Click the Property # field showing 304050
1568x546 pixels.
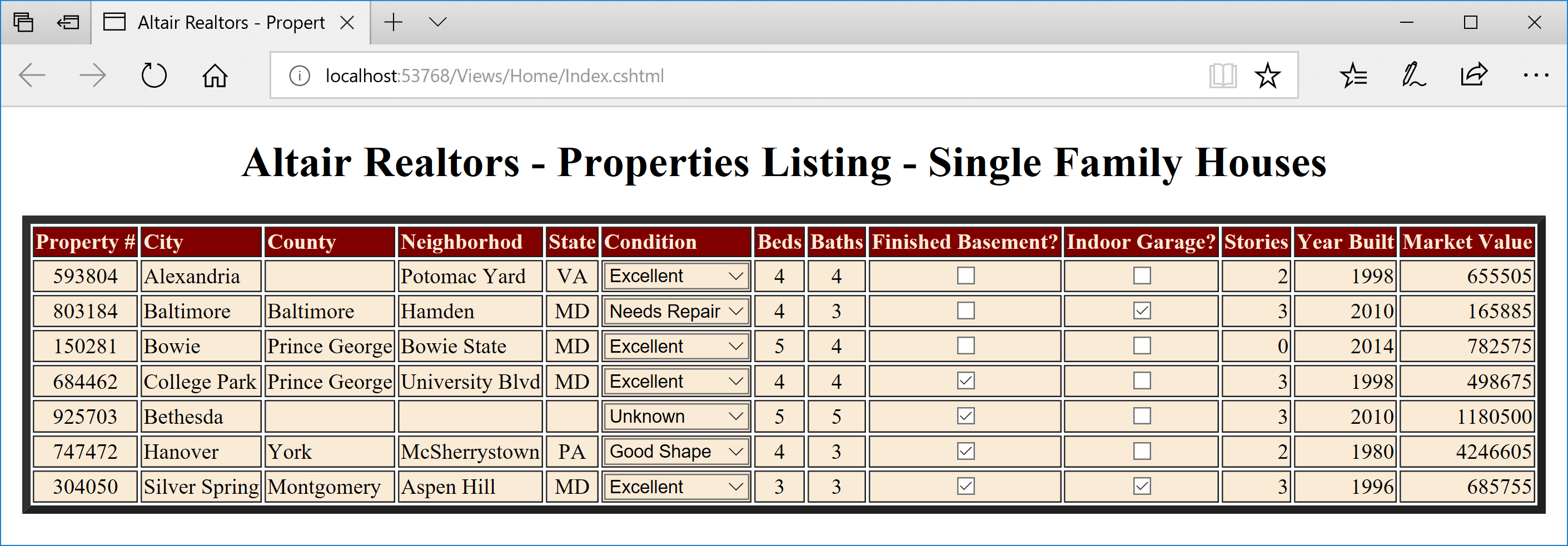tap(85, 487)
